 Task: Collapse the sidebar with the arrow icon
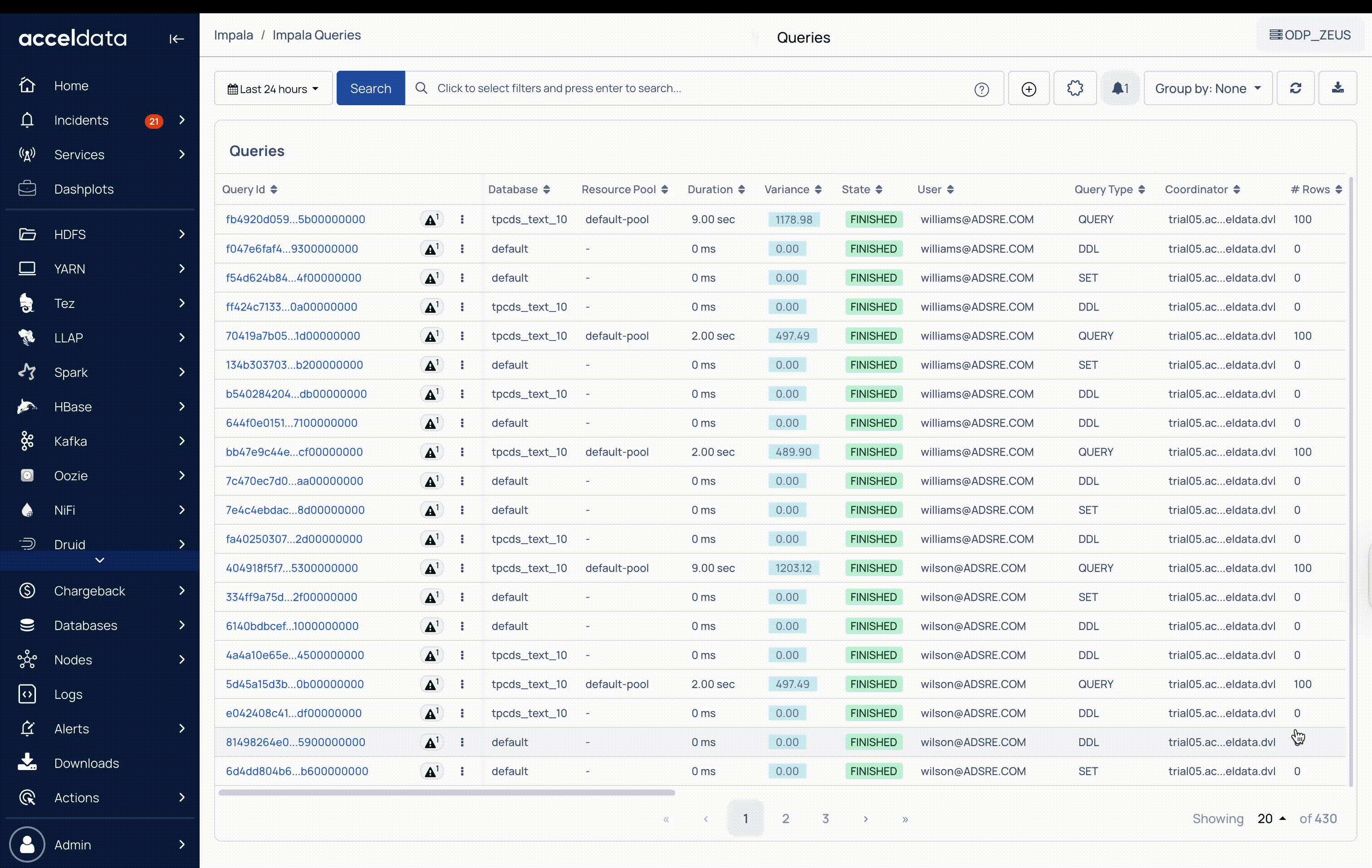point(176,39)
